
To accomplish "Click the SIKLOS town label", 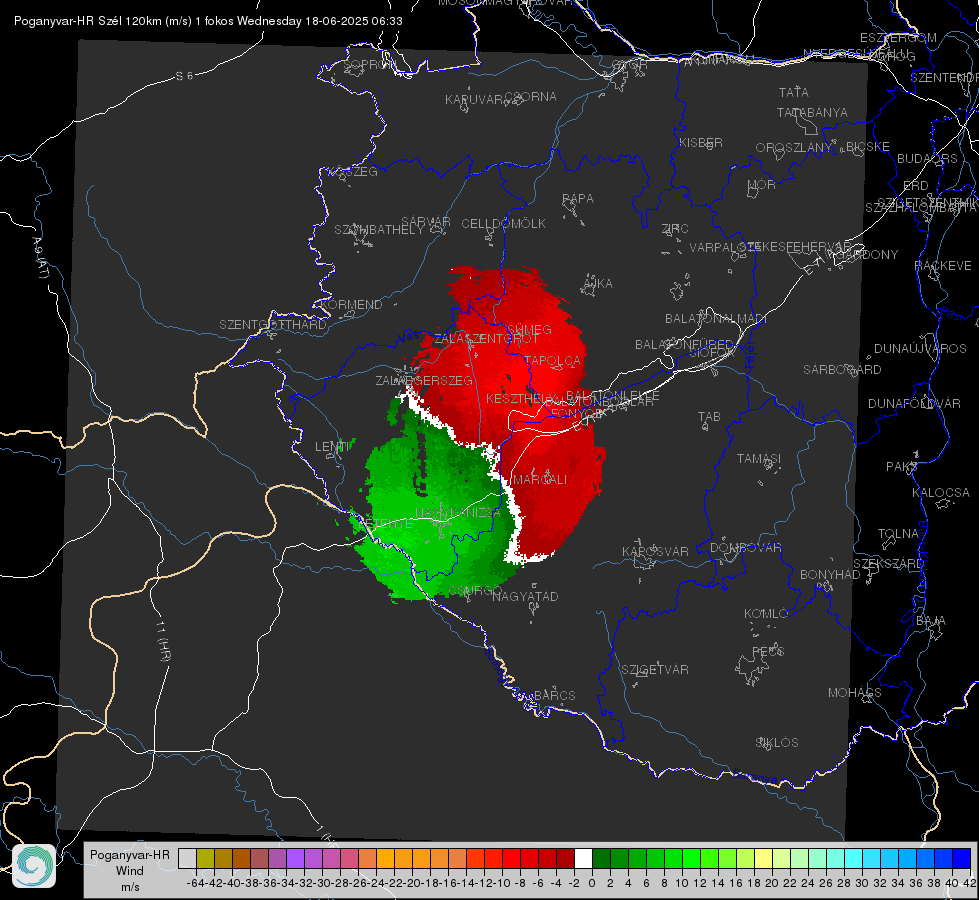I will [777, 742].
